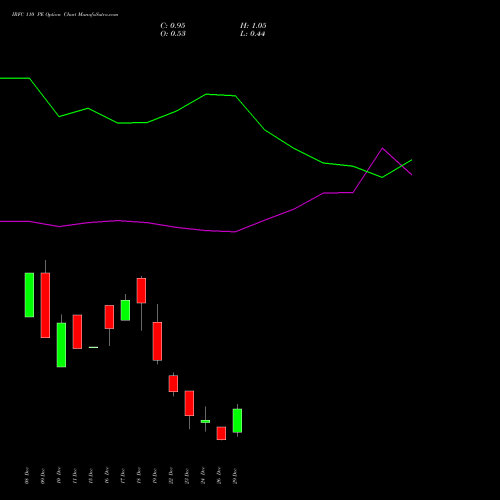The width and height of the screenshot is (500, 500).
Task: Select the red candle for 19 Dec
Action: (x=157, y=341)
